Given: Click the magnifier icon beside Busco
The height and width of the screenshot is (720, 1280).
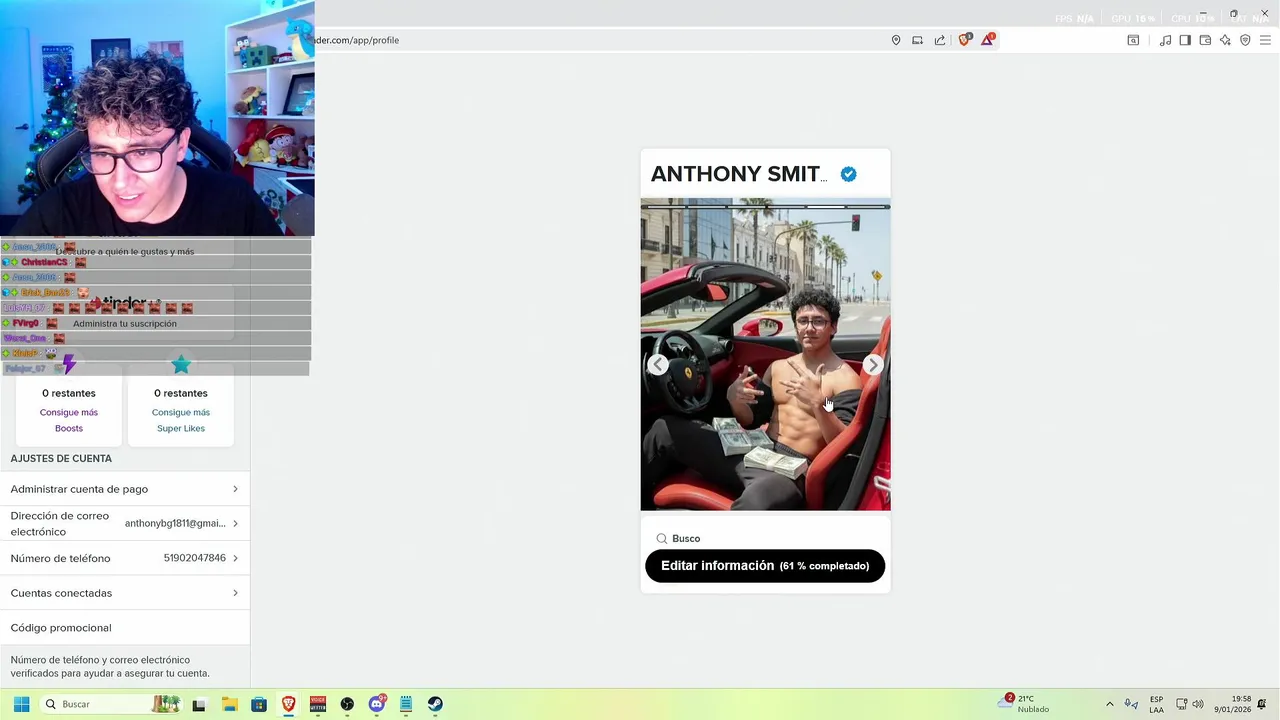Looking at the screenshot, I should click(661, 538).
